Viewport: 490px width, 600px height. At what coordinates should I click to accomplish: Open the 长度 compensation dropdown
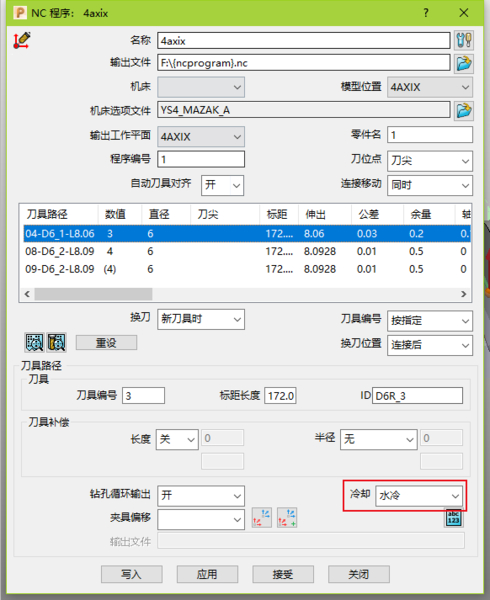tap(177, 439)
